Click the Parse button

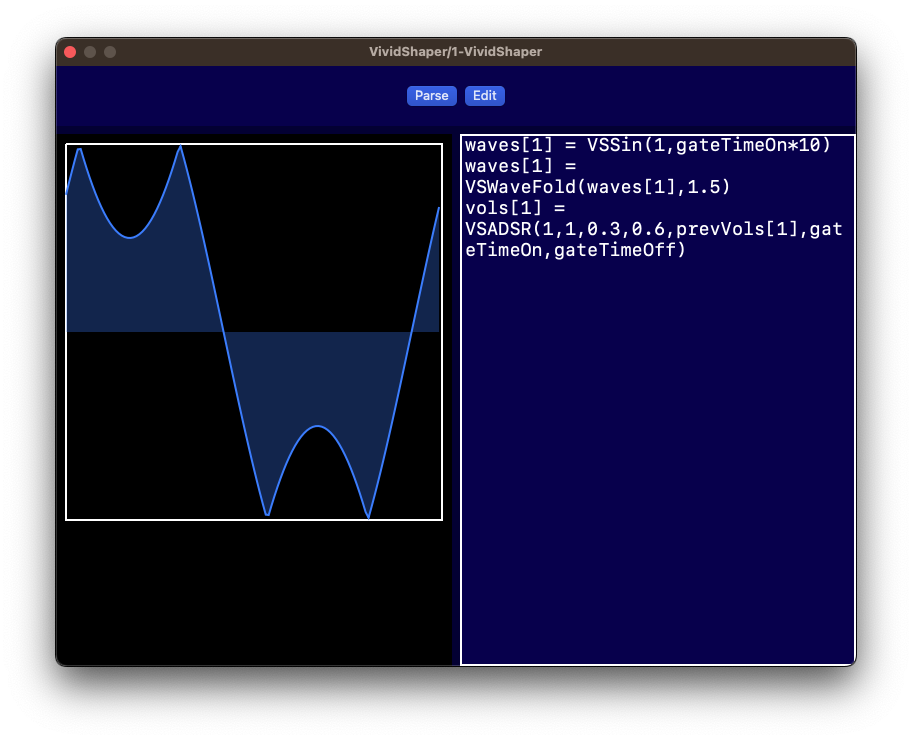coord(431,96)
